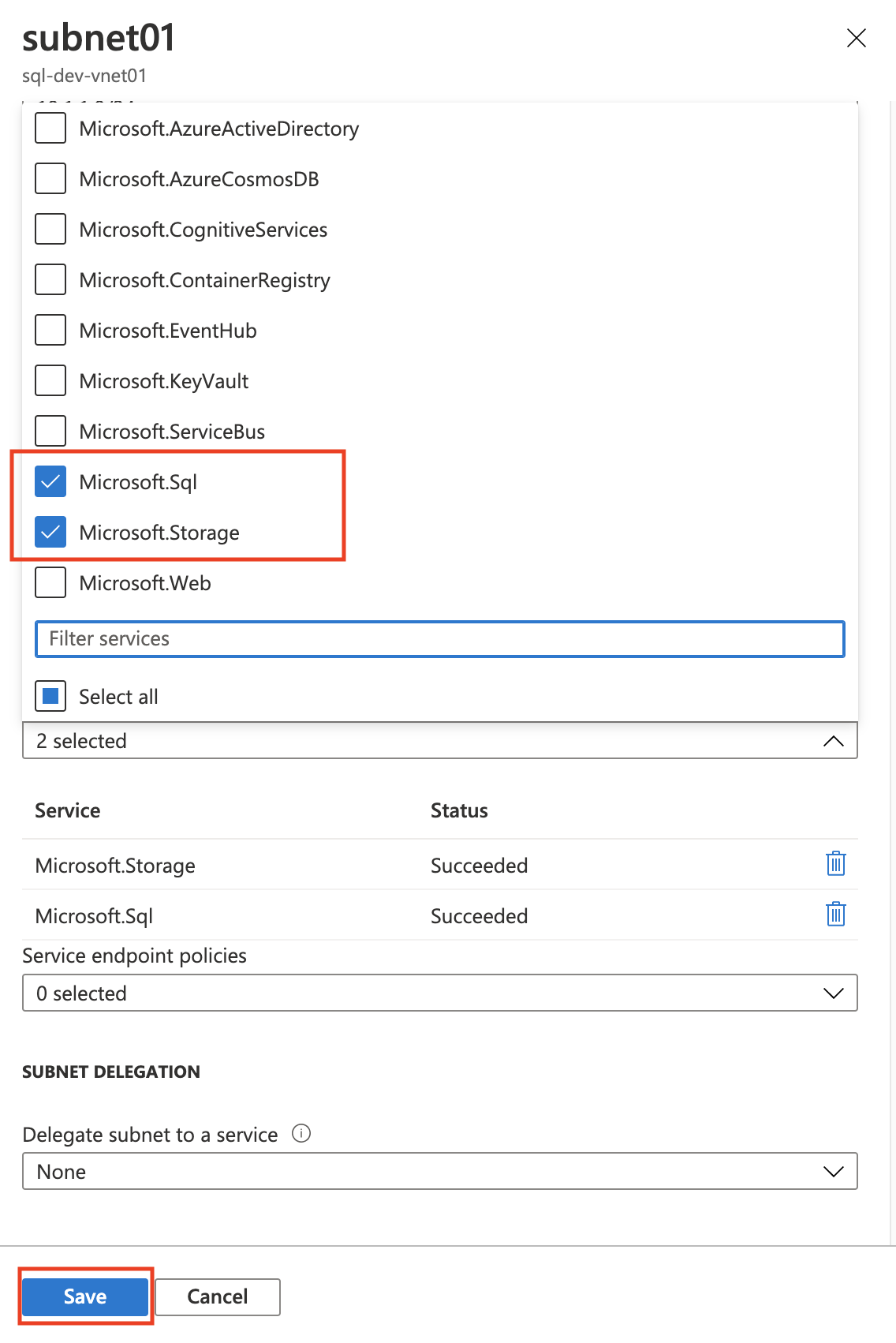Toggle the Select all checkbox
This screenshot has height=1343, width=896.
(50, 697)
